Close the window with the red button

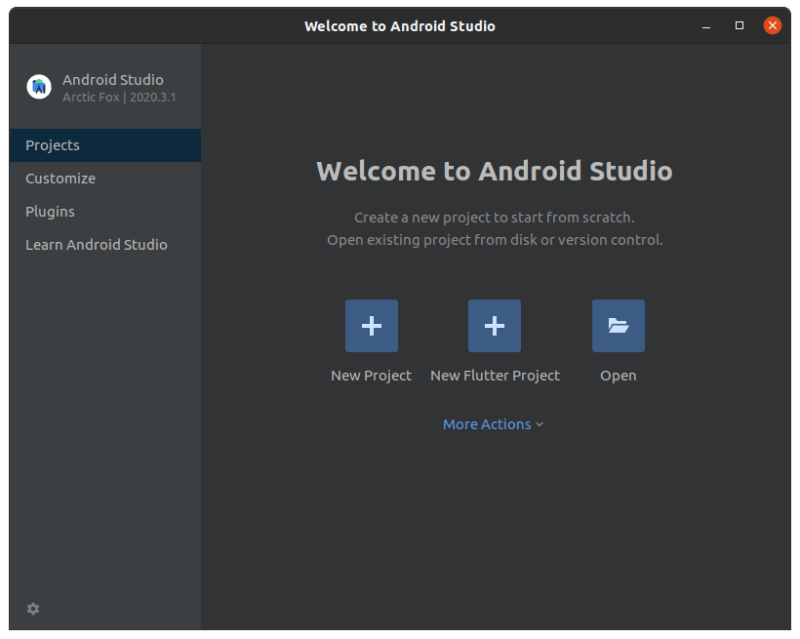(772, 25)
